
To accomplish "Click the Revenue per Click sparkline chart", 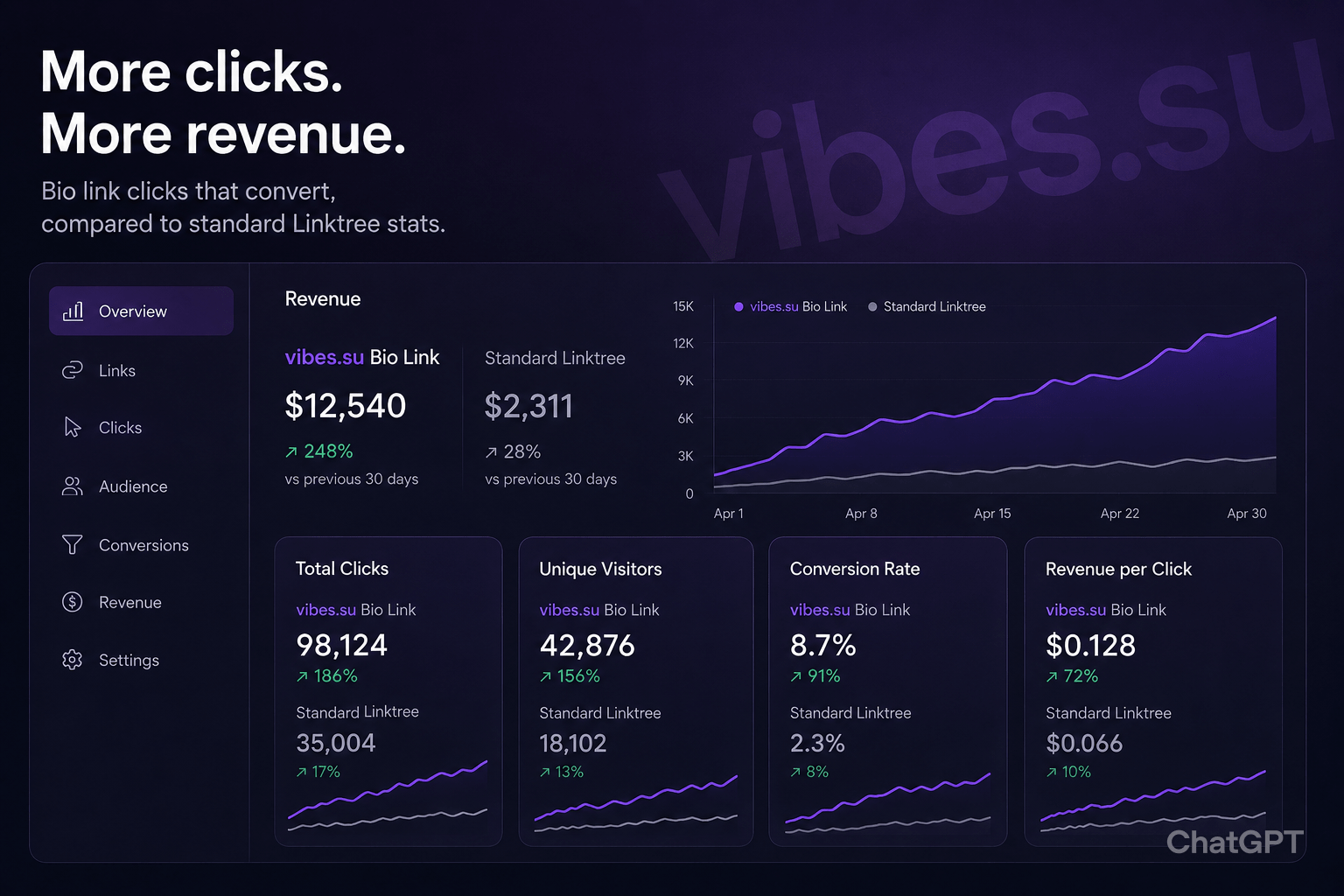I will (1153, 801).
